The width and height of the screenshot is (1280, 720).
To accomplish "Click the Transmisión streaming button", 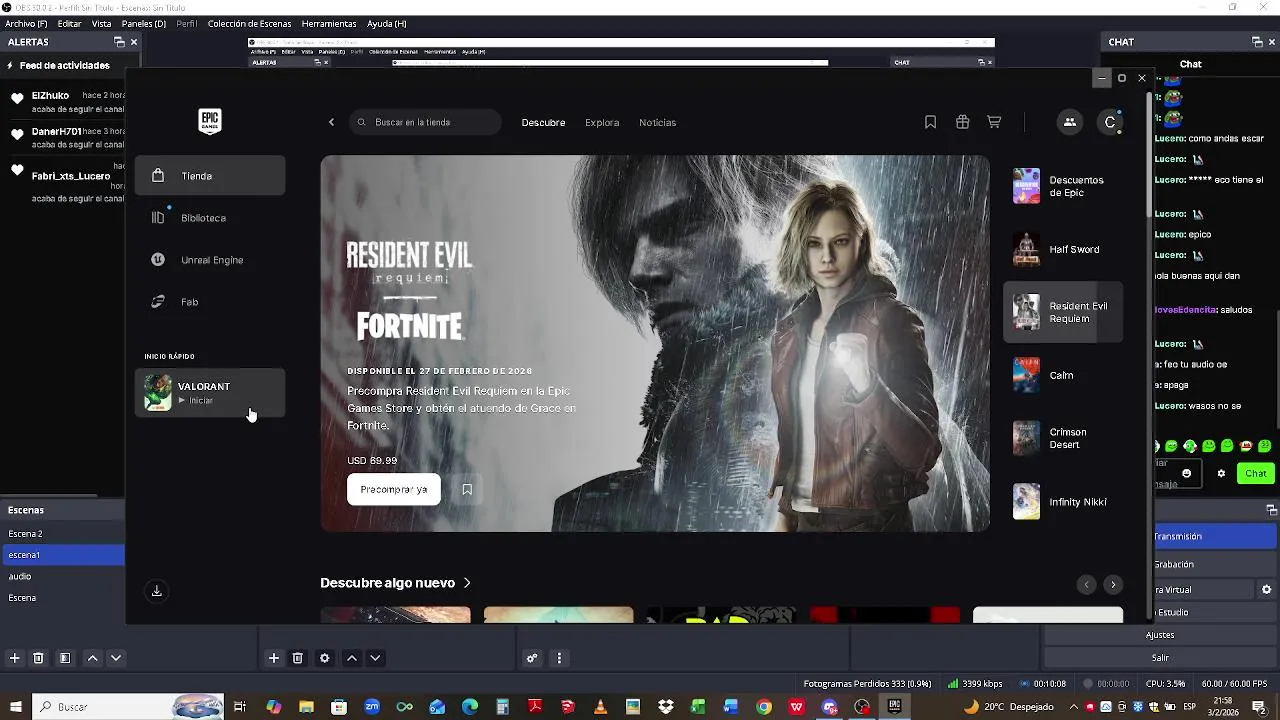I will coord(1215,537).
